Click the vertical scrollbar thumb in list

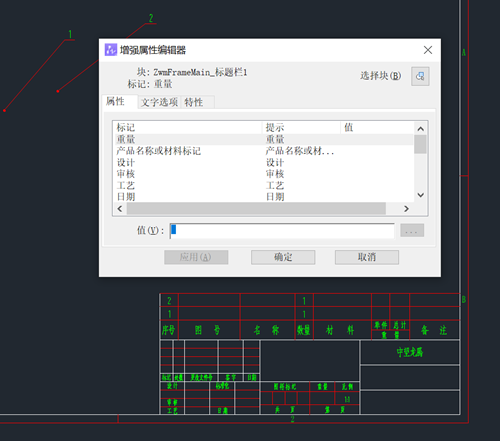420,144
